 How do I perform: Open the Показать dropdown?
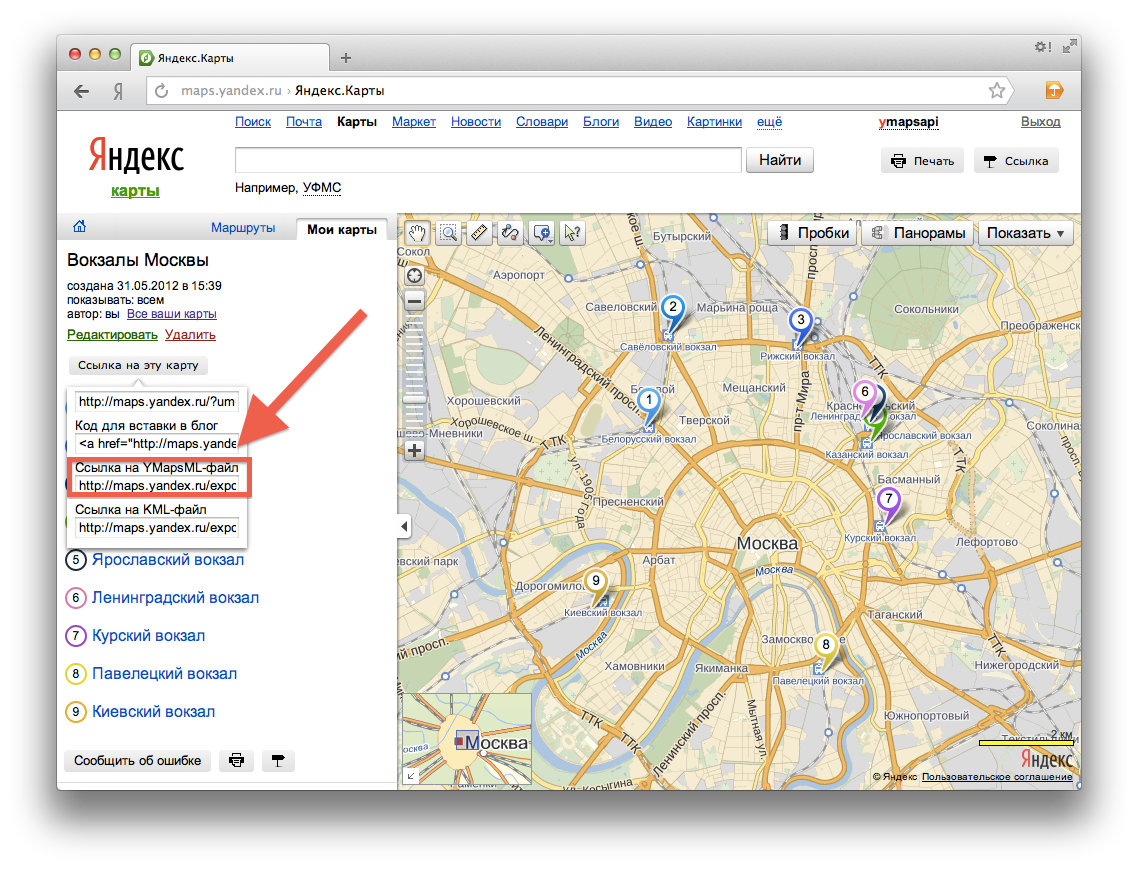click(x=1025, y=233)
